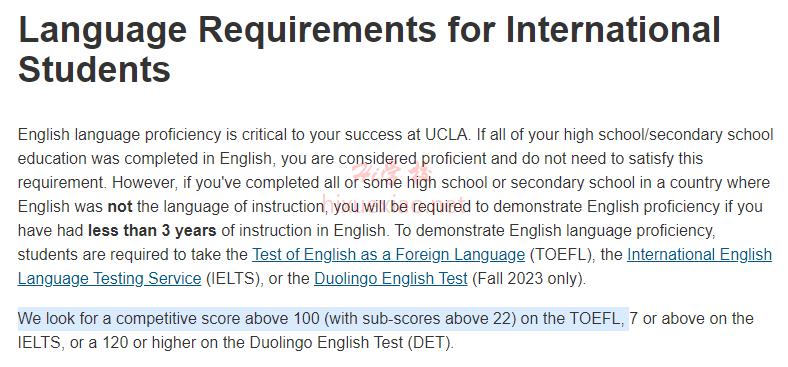Click the International English Language Testing Service link
Screen dimensions: 788x367
(699, 254)
